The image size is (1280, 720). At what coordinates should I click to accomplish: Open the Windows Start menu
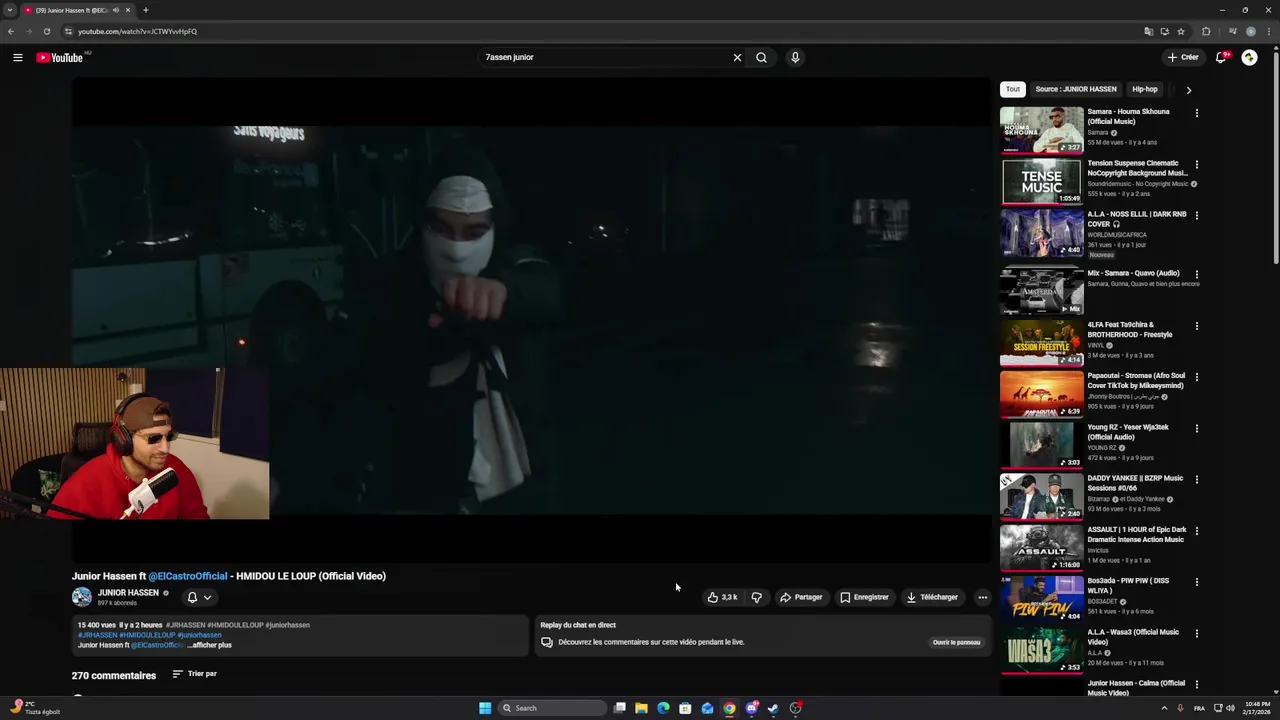(485, 708)
